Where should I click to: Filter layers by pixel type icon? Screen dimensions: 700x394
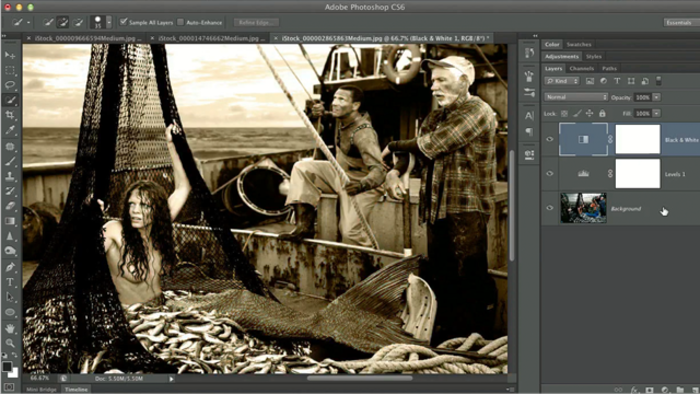coord(590,81)
